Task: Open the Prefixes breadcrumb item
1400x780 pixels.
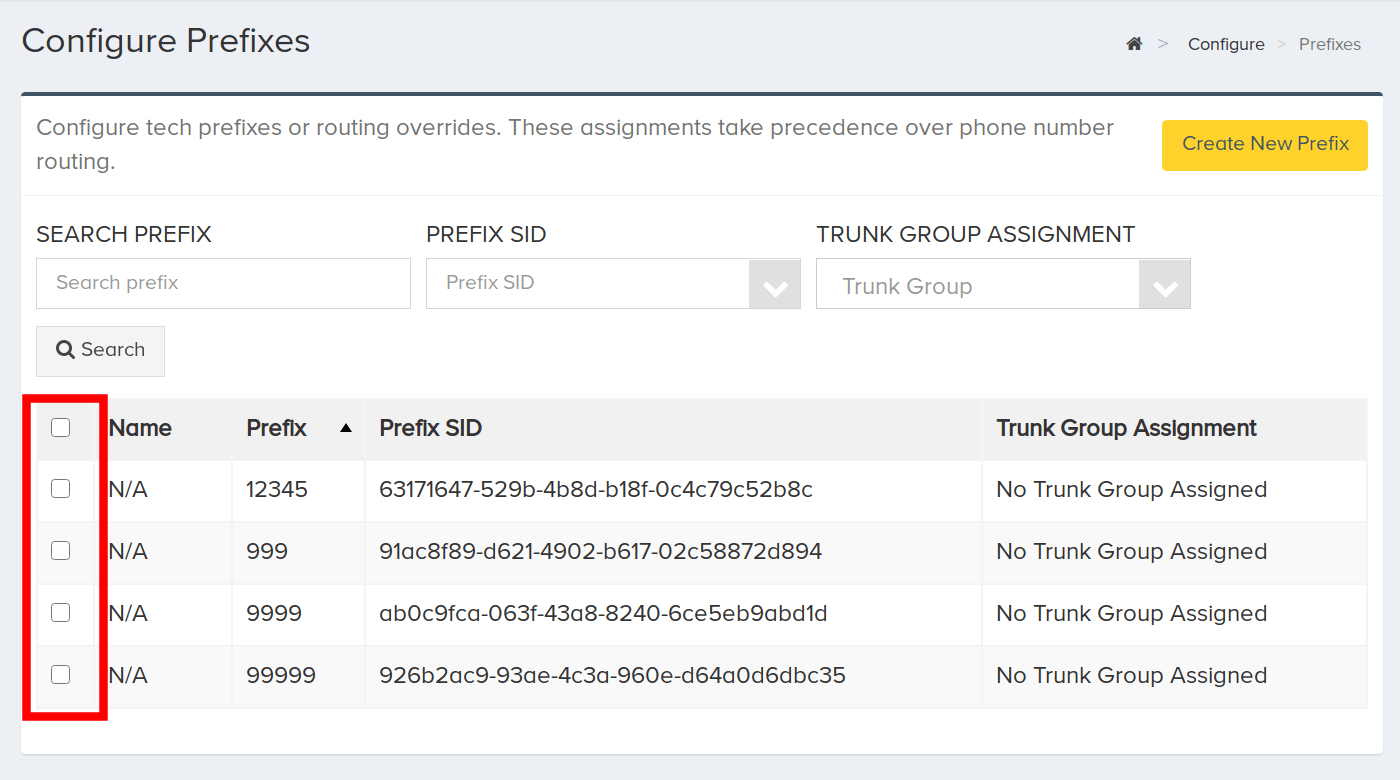Action: point(1330,44)
